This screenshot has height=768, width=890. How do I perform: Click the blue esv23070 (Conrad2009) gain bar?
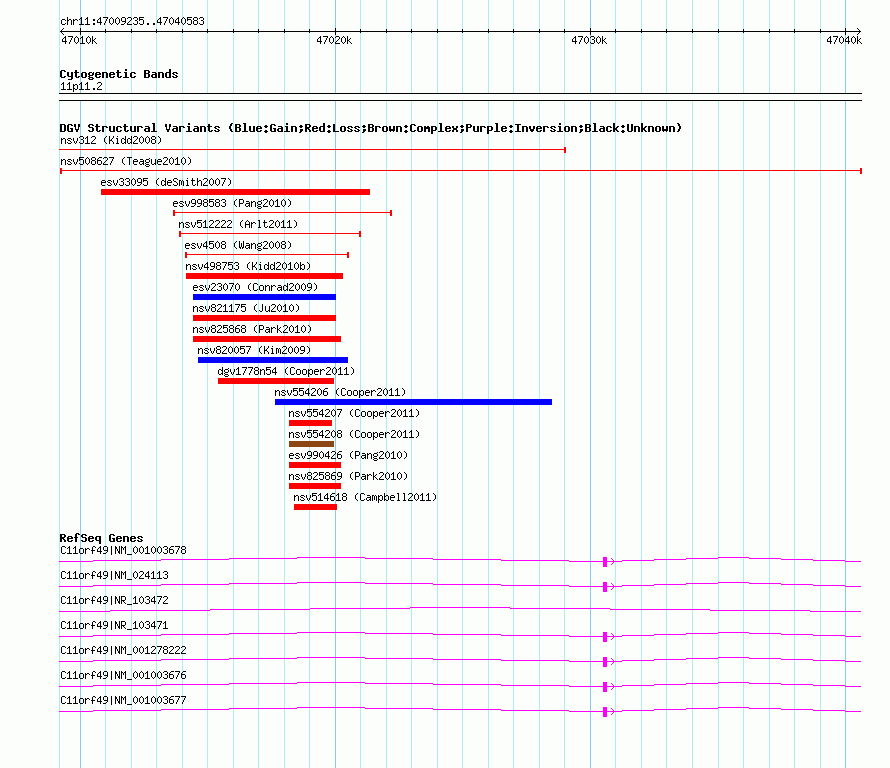(x=265, y=297)
